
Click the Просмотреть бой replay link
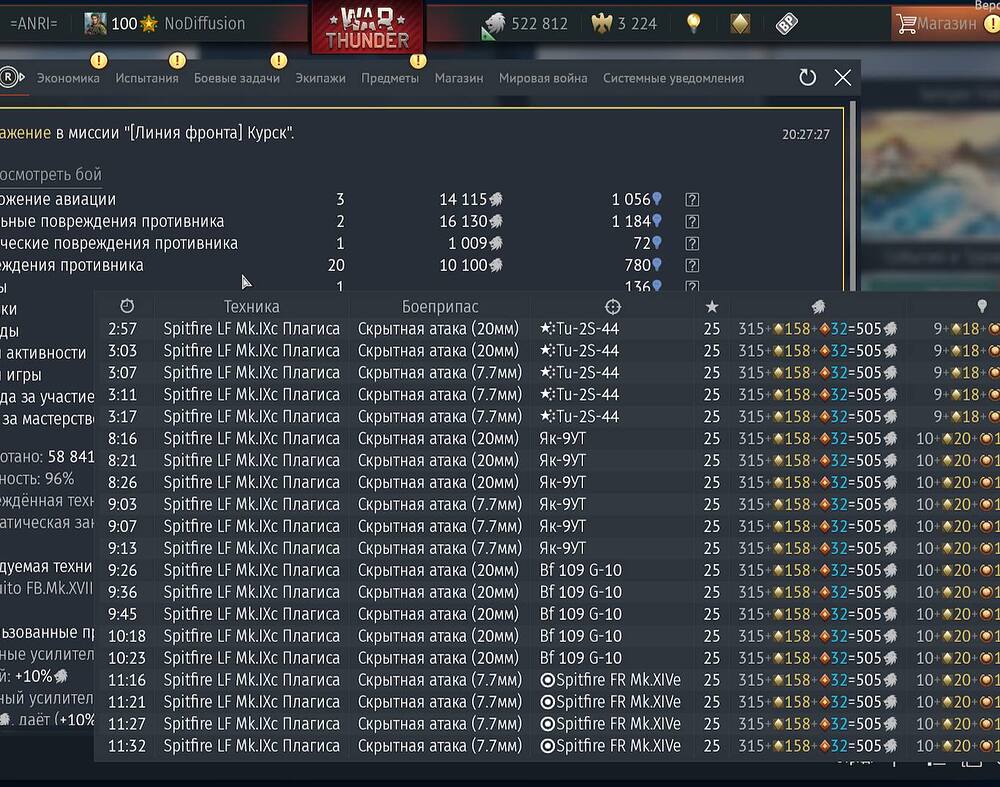coord(50,175)
